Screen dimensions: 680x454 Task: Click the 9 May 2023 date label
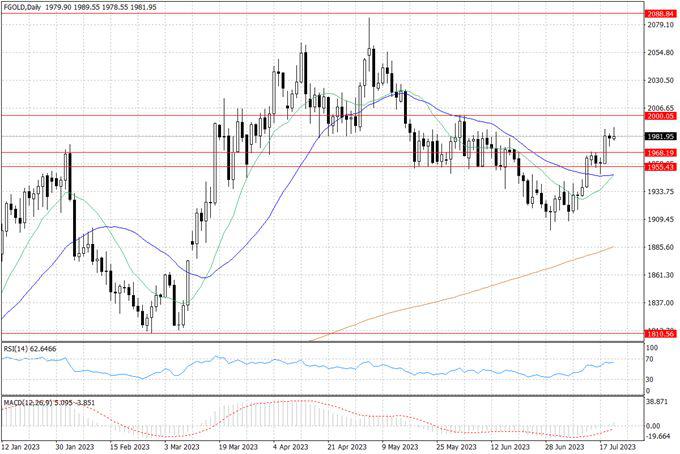point(400,447)
